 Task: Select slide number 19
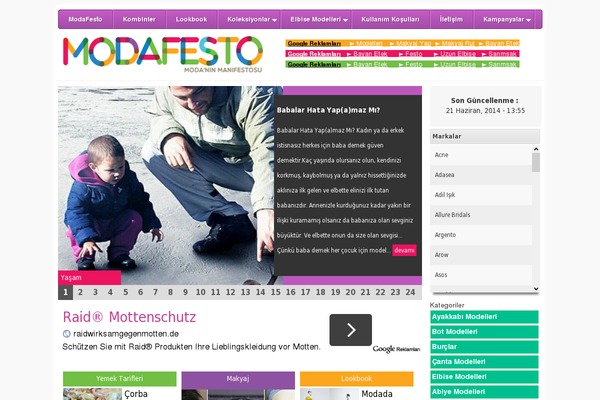[336, 292]
